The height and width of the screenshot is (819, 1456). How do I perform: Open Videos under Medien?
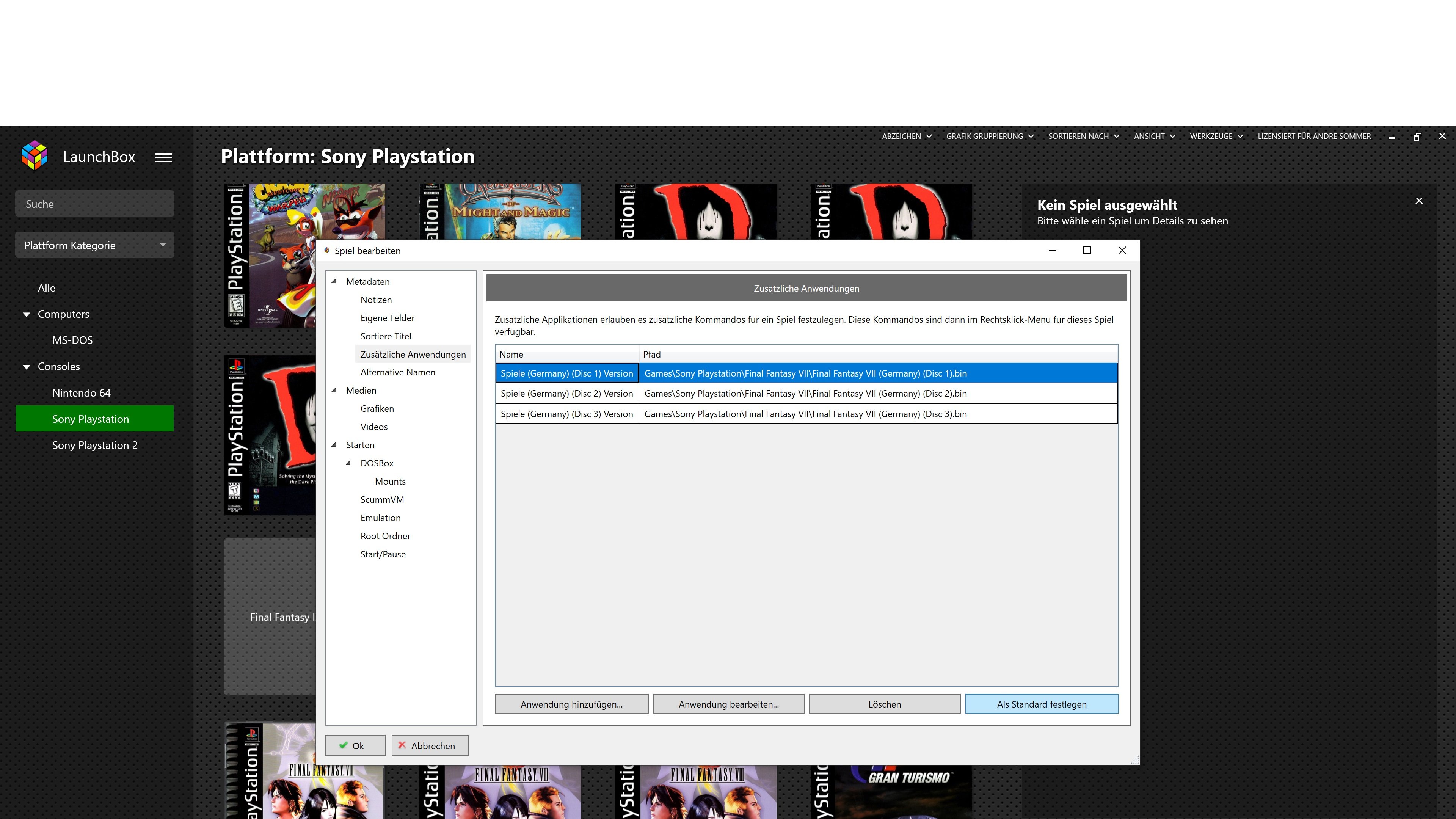tap(373, 427)
